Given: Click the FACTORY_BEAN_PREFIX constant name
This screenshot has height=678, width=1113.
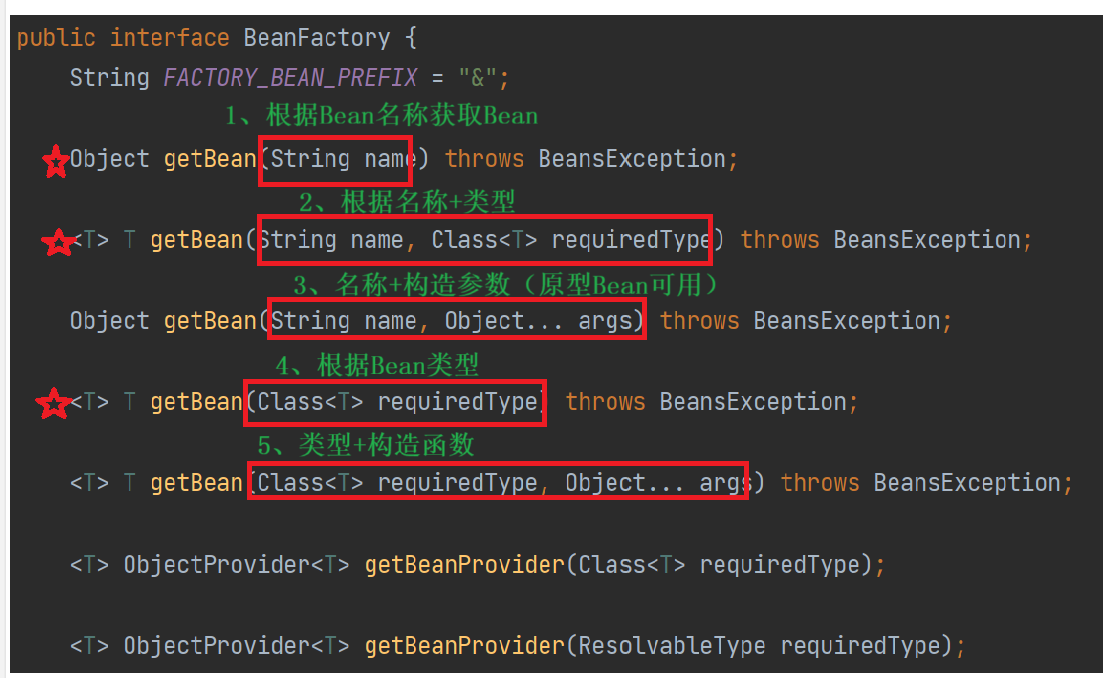Looking at the screenshot, I should pyautogui.click(x=290, y=77).
